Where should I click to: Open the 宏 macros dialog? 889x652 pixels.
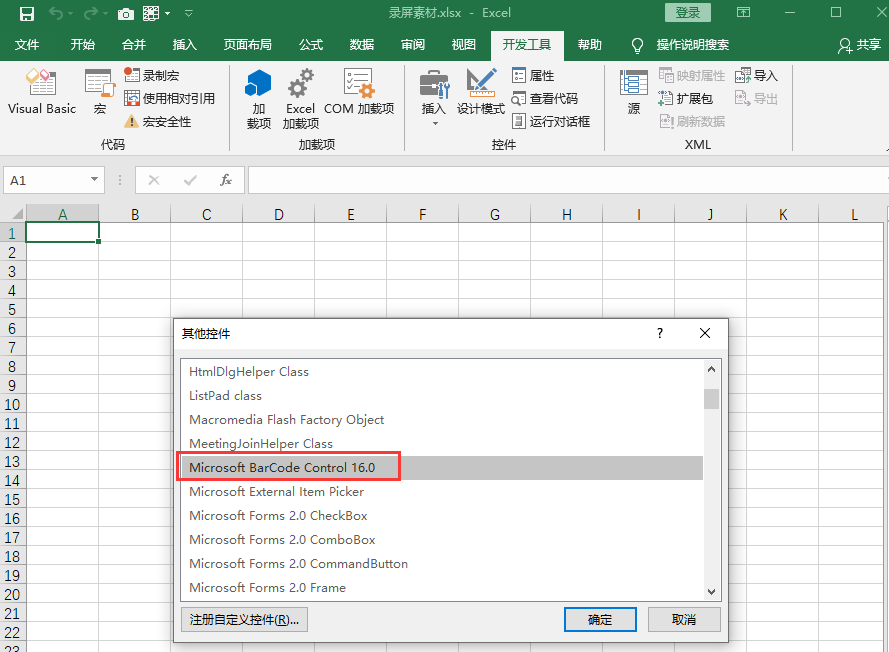(100, 92)
